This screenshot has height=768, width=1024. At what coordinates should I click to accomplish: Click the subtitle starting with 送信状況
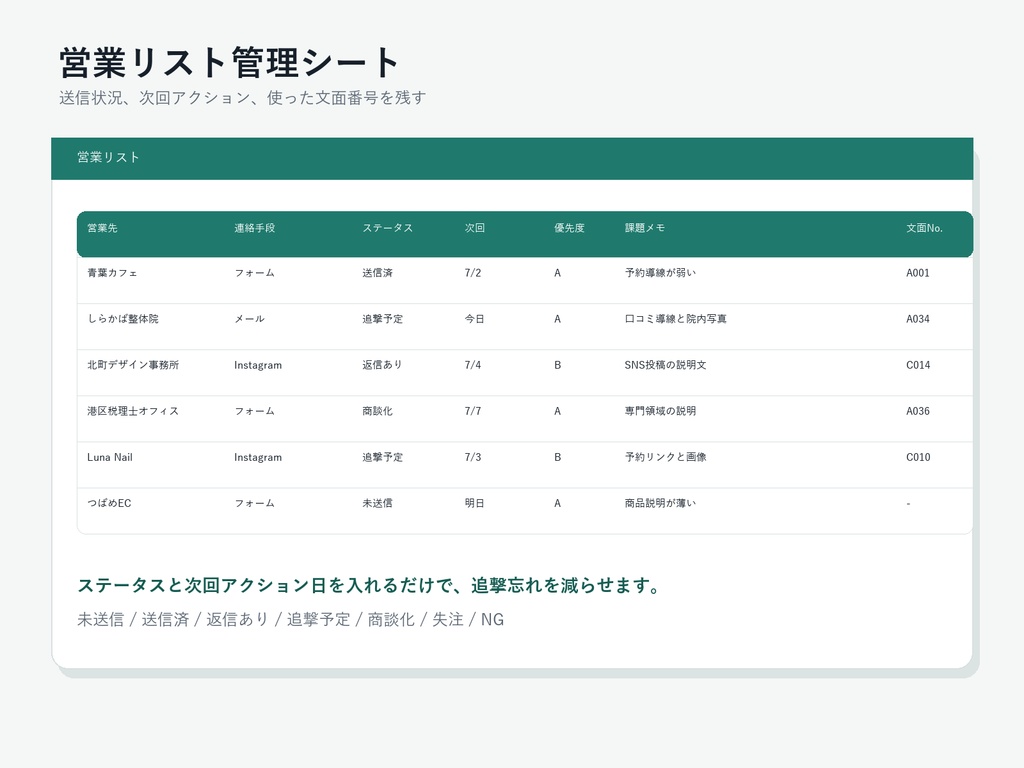pyautogui.click(x=242, y=98)
